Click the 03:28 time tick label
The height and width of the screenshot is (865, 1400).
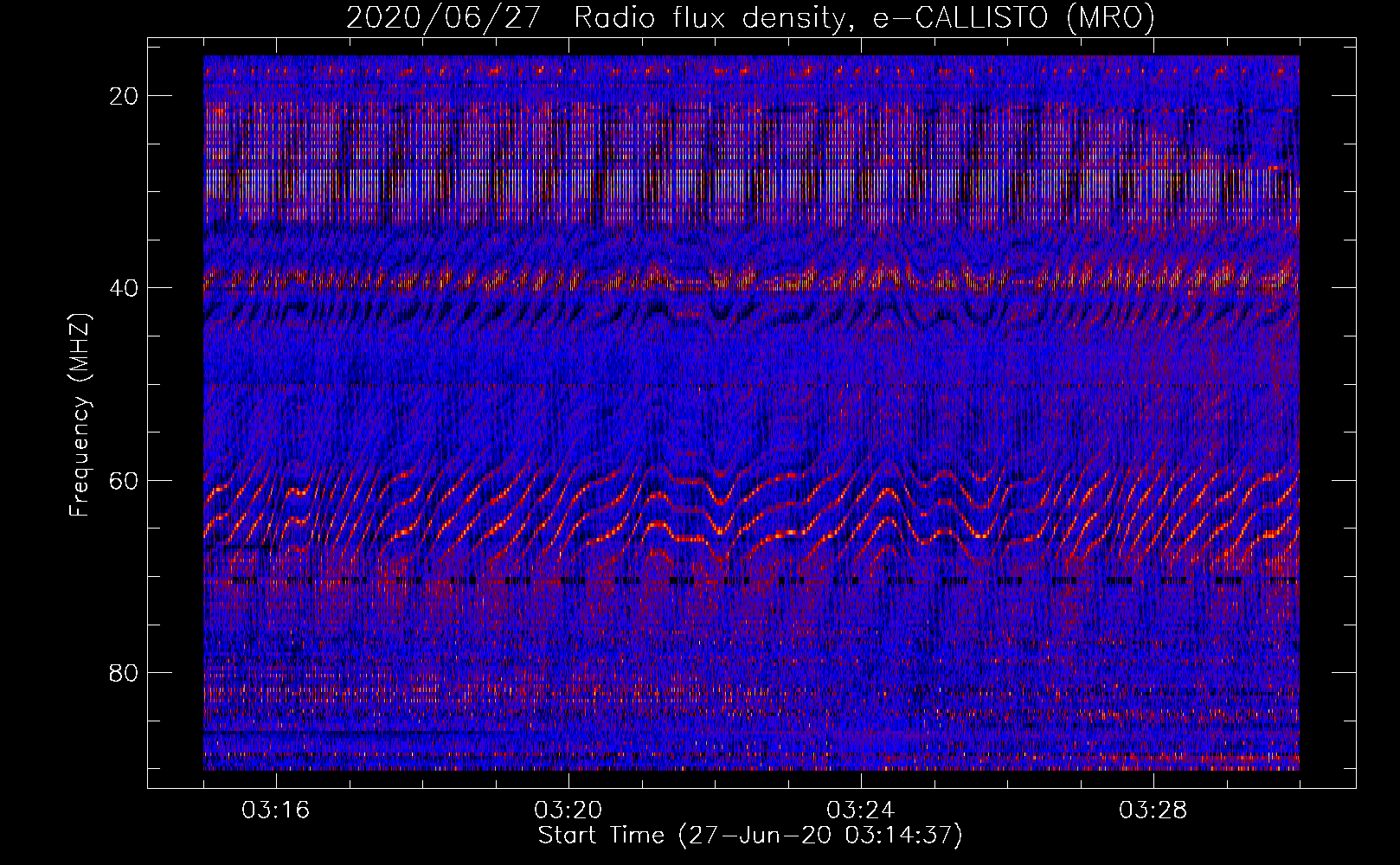tap(1153, 811)
